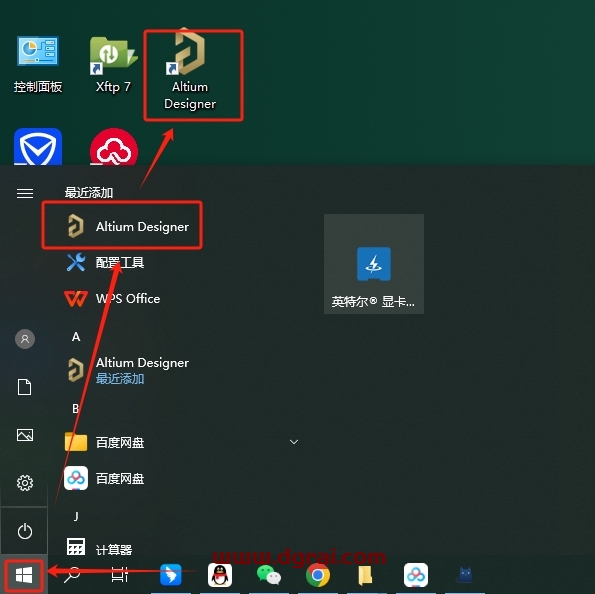Screen dimensions: 595x594
Task: Open the blue shield envelope desktop icon
Action: [x=38, y=147]
